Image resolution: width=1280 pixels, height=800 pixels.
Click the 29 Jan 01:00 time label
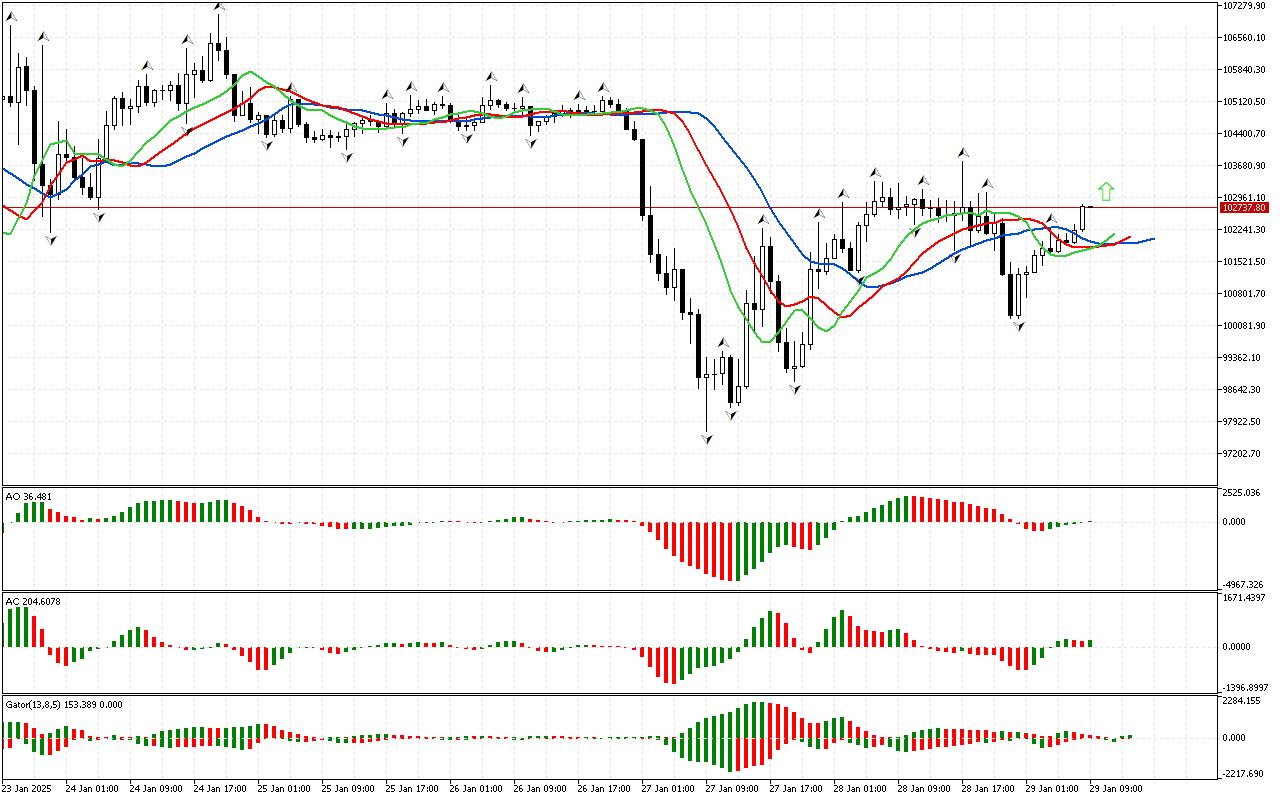(x=1053, y=789)
